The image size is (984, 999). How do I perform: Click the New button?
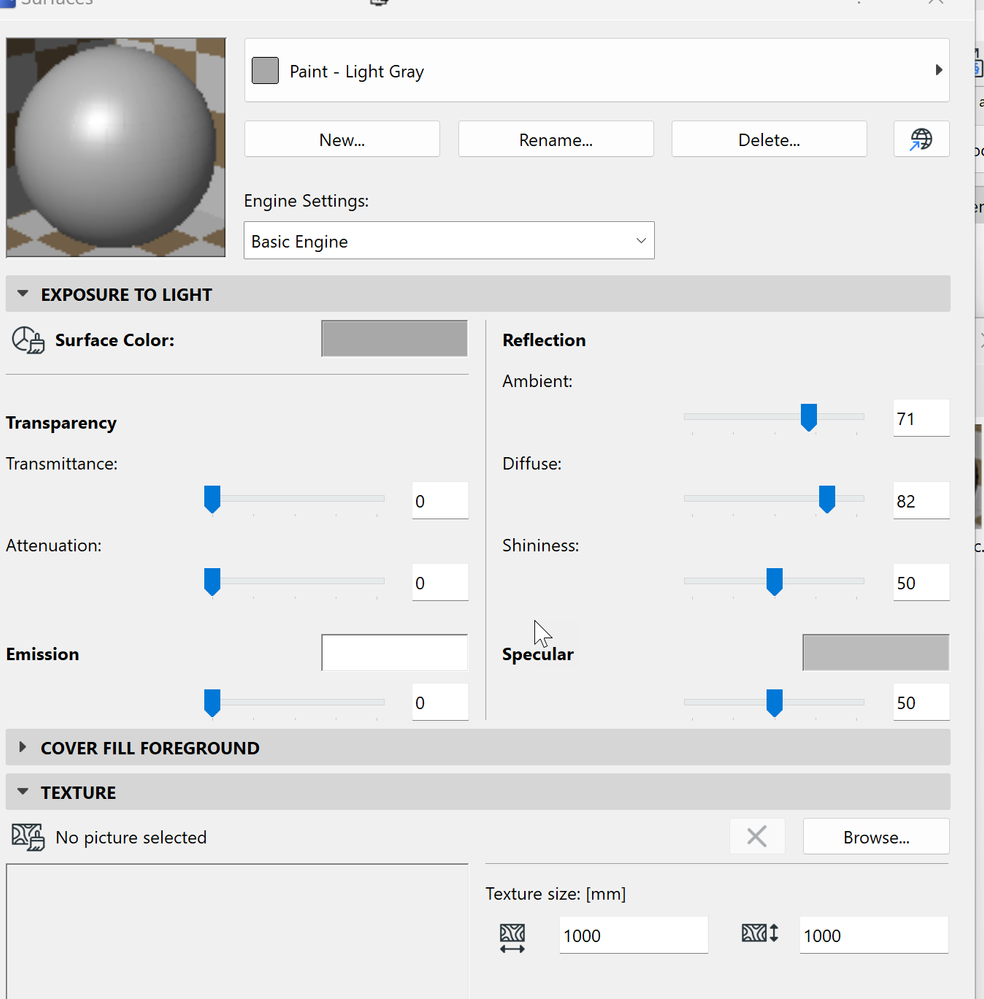[x=341, y=138]
